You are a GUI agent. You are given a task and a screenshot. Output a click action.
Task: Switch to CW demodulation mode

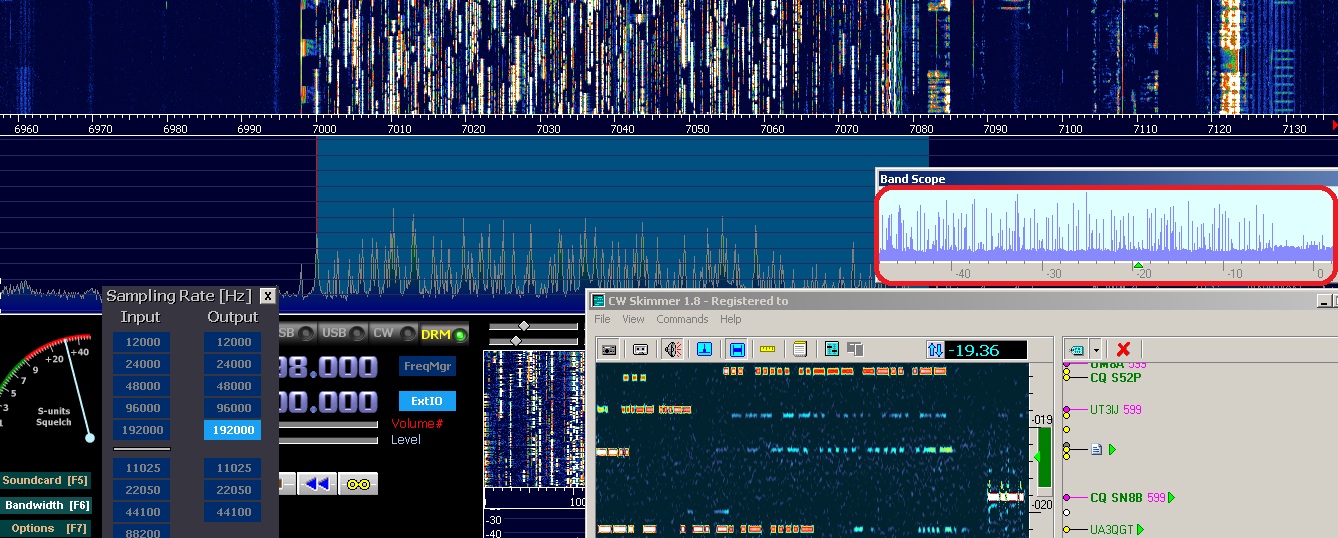392,334
